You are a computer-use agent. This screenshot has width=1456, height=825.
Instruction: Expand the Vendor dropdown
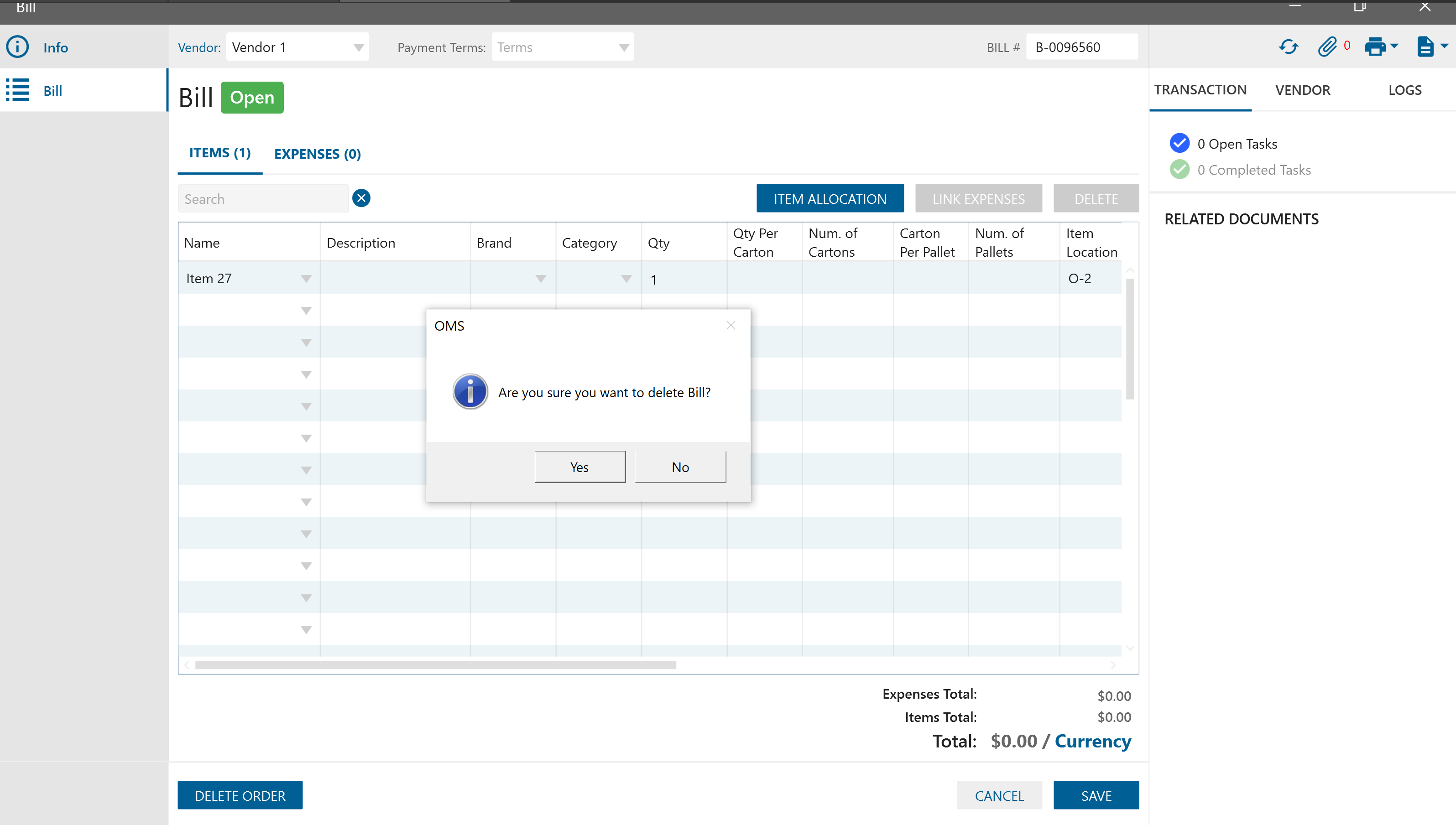click(x=358, y=47)
